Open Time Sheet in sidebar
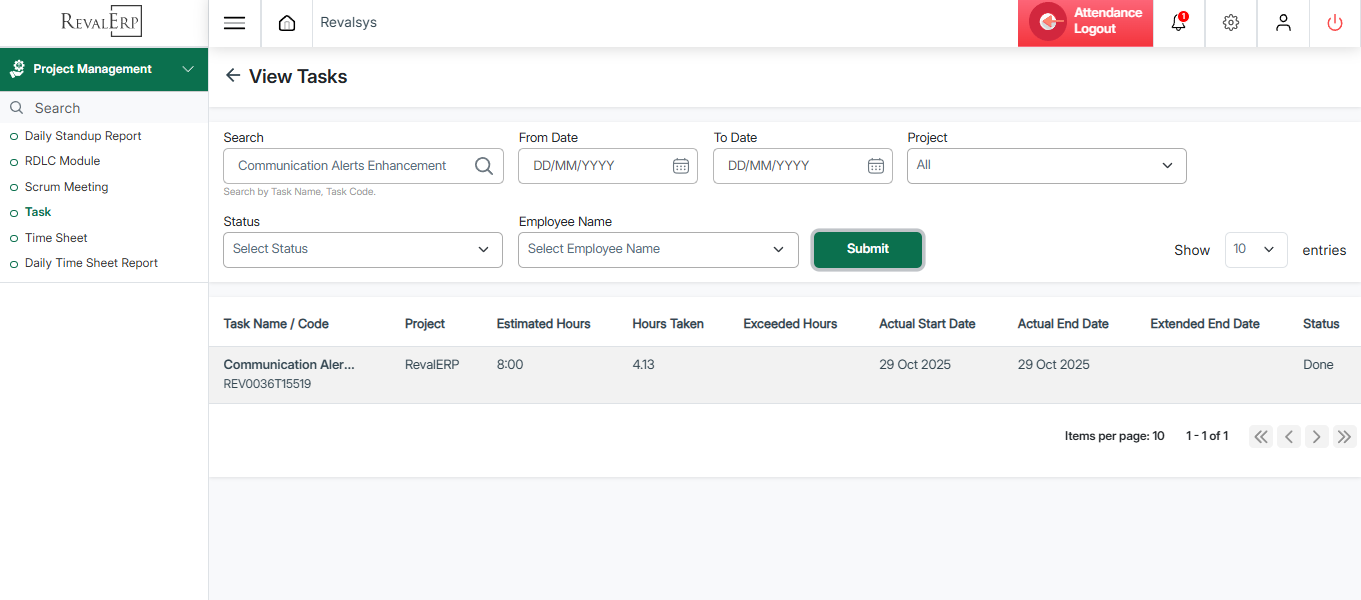 (x=56, y=238)
